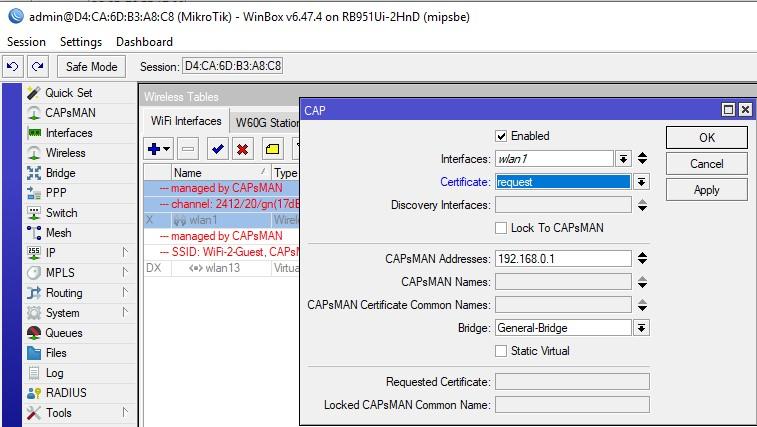Open Bridge sidebar entry
Image resolution: width=757 pixels, height=427 pixels.
[x=60, y=173]
